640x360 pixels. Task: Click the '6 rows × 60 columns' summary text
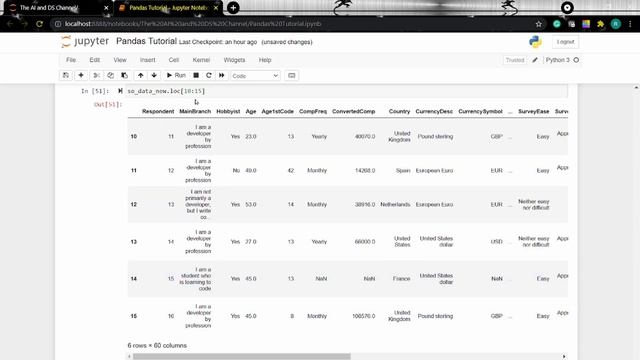[x=157, y=345]
